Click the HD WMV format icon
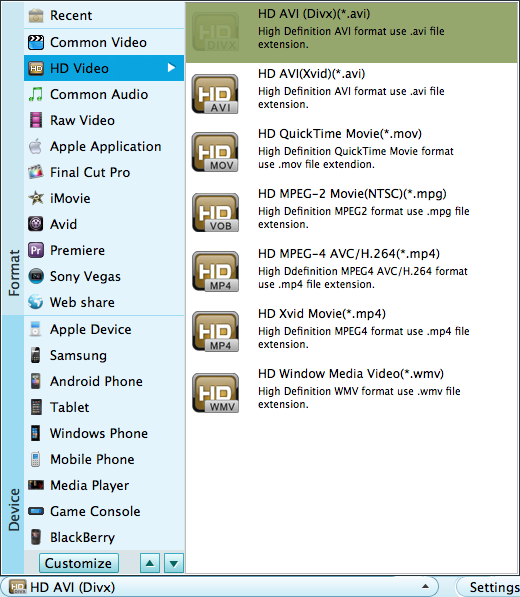This screenshot has height=597, width=520. (215, 393)
